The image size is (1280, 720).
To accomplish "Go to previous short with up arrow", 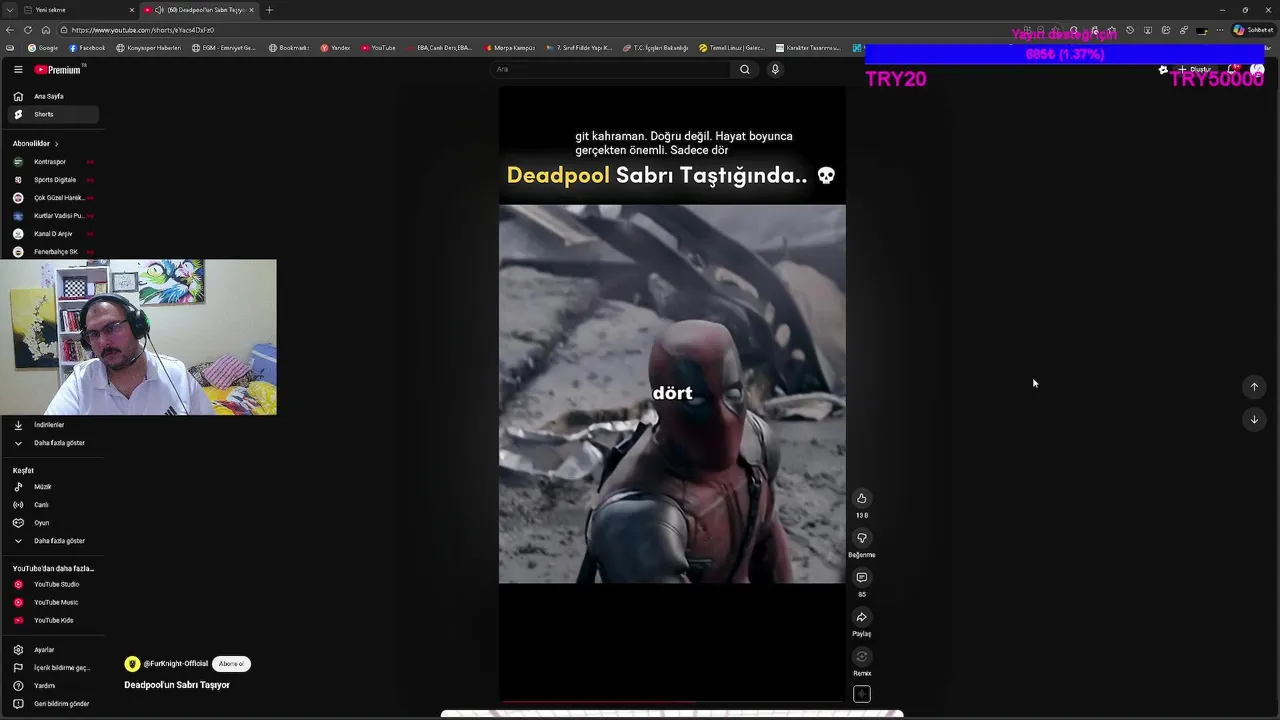I will pos(1254,387).
